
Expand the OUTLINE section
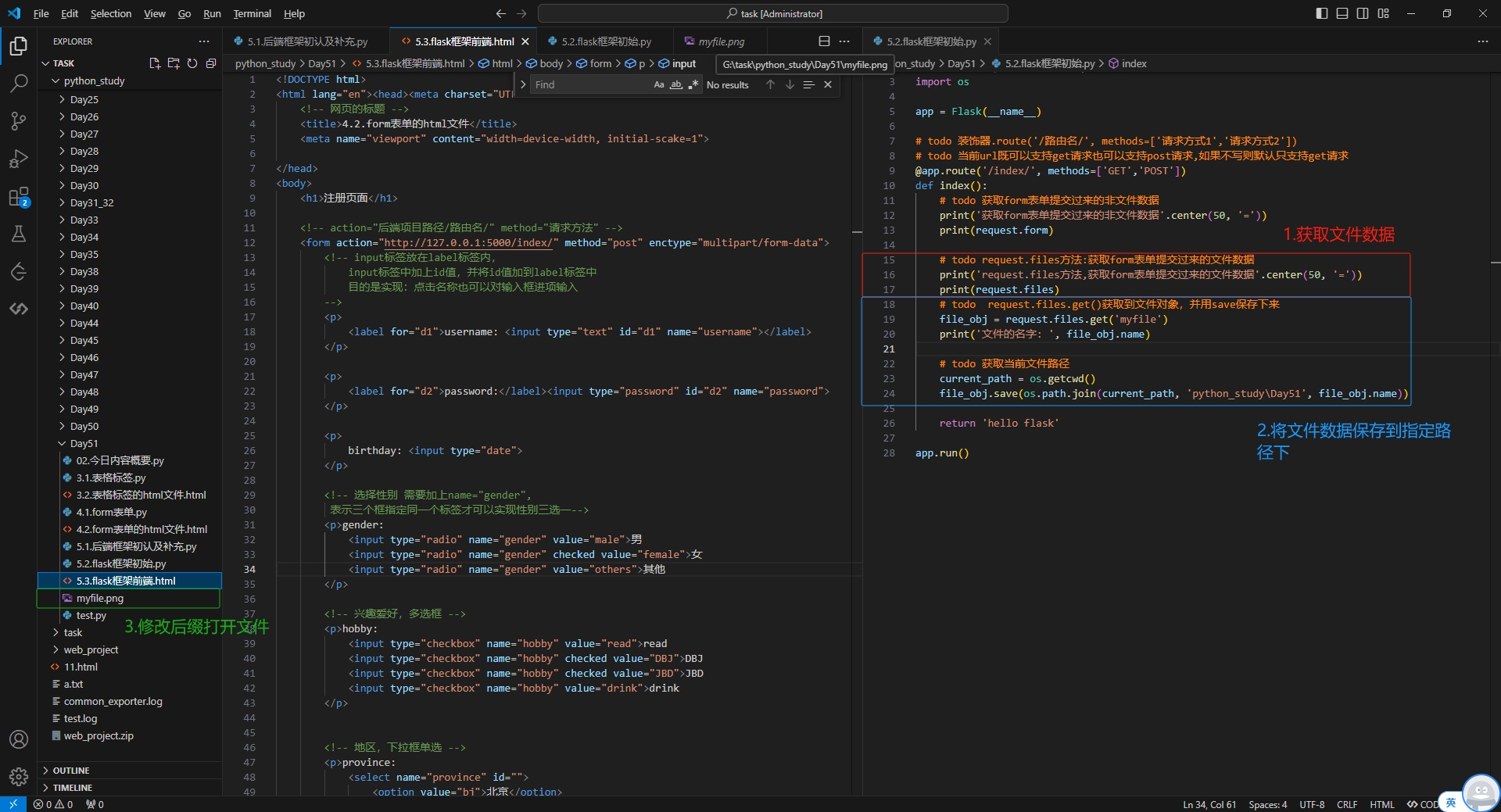(x=71, y=771)
